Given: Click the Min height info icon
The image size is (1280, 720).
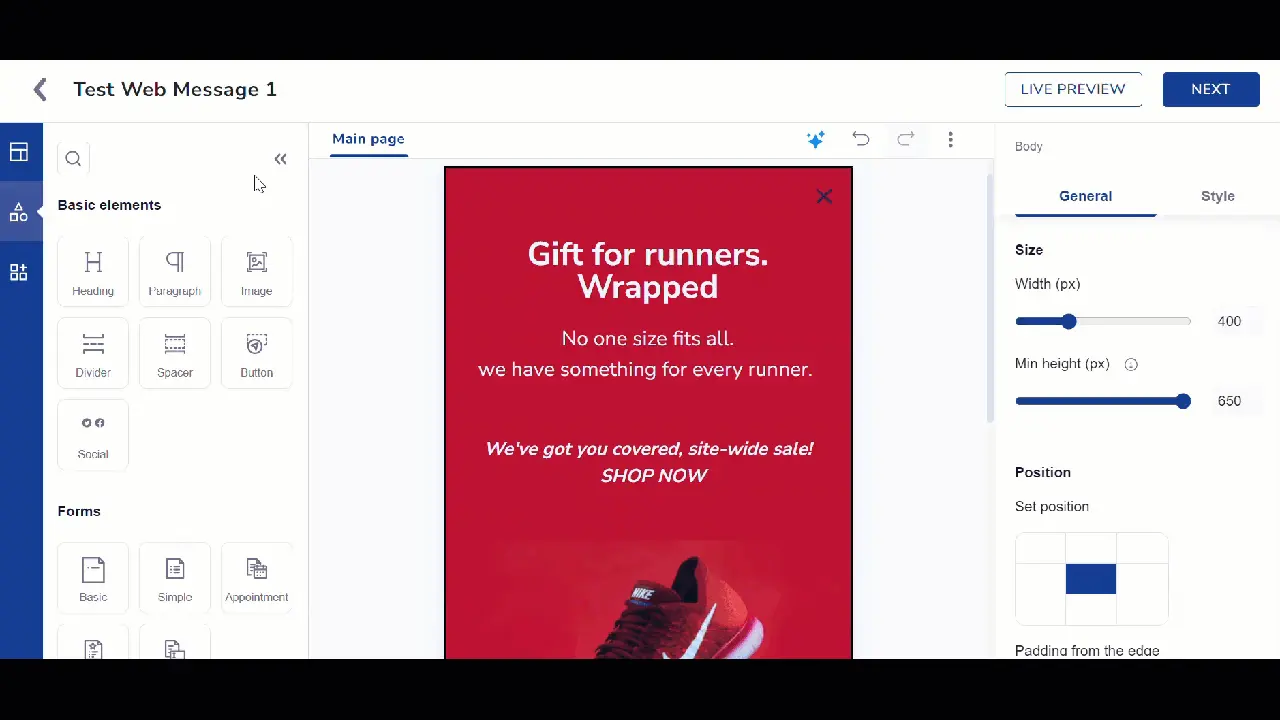Looking at the screenshot, I should pos(1131,365).
